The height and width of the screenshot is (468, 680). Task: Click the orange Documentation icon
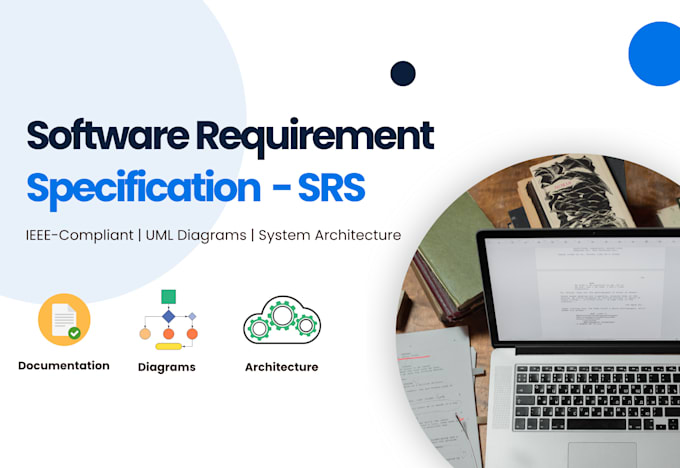[x=64, y=319]
